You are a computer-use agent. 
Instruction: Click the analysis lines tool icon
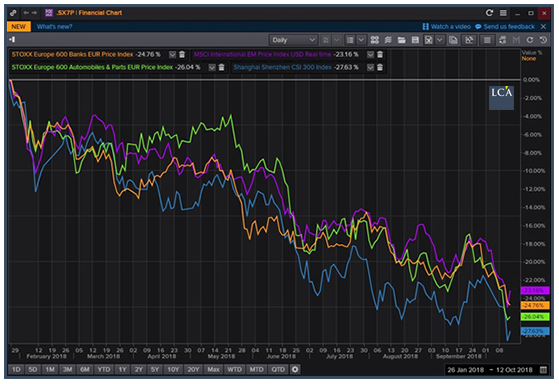tap(388, 40)
